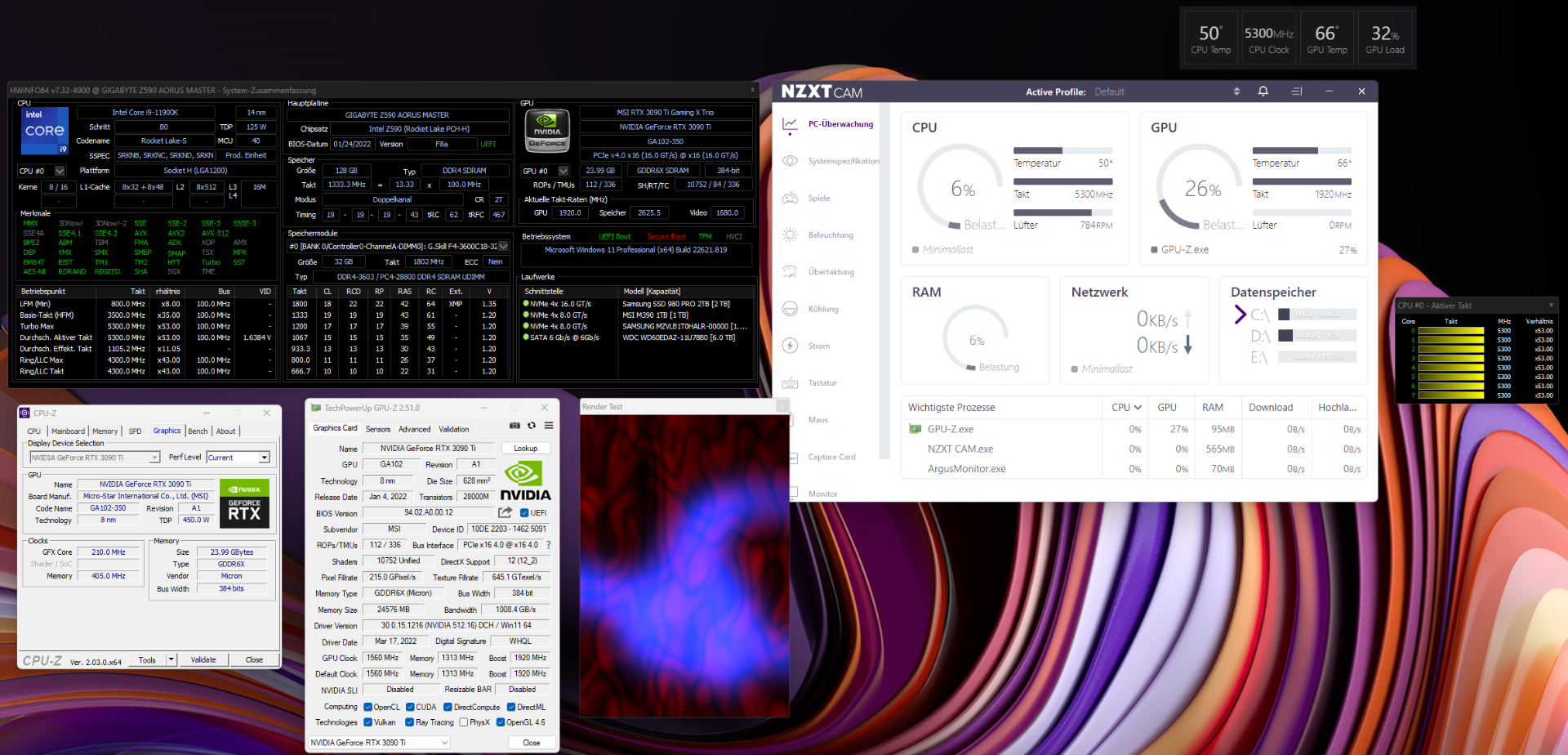Open GPU-Z hamburger menu
The image size is (1568, 755).
[549, 426]
